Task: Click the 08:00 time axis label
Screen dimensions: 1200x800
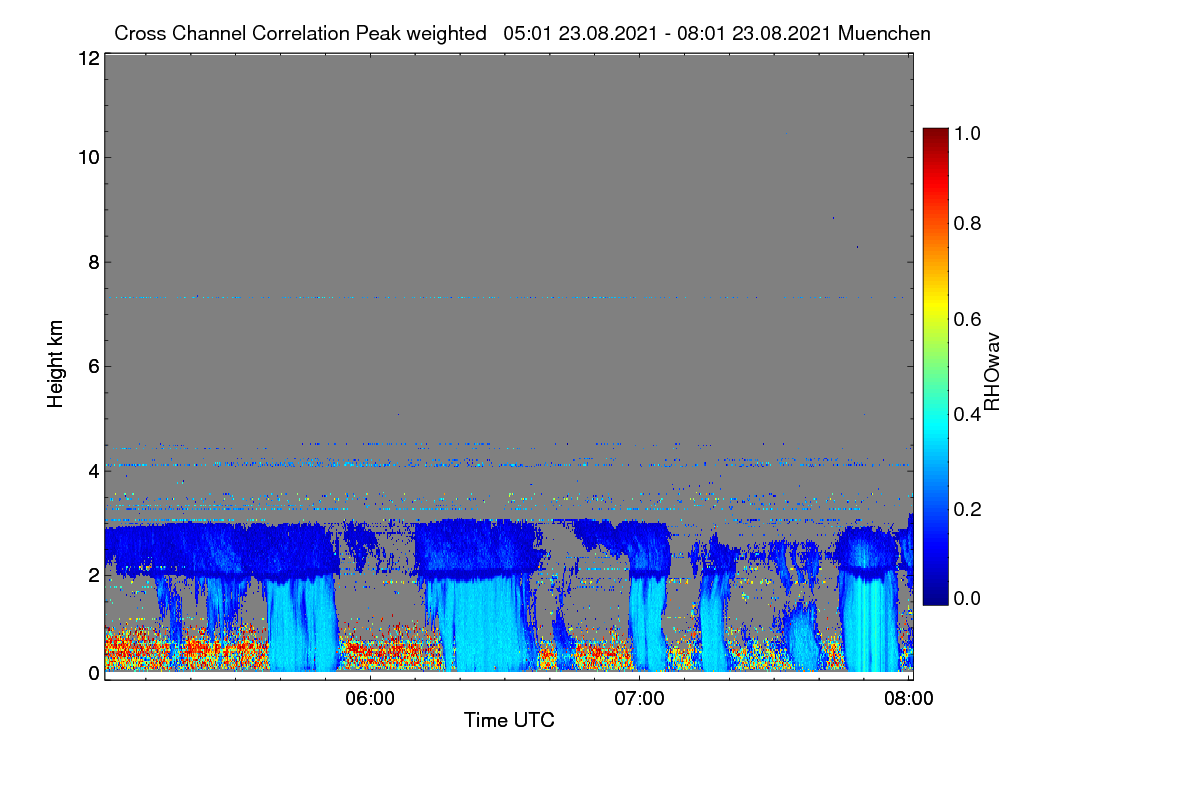Action: pyautogui.click(x=908, y=699)
